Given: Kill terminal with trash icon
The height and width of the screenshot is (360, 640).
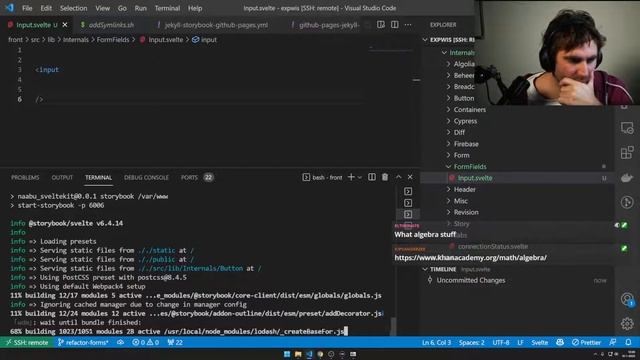Looking at the screenshot, I should 385,177.
